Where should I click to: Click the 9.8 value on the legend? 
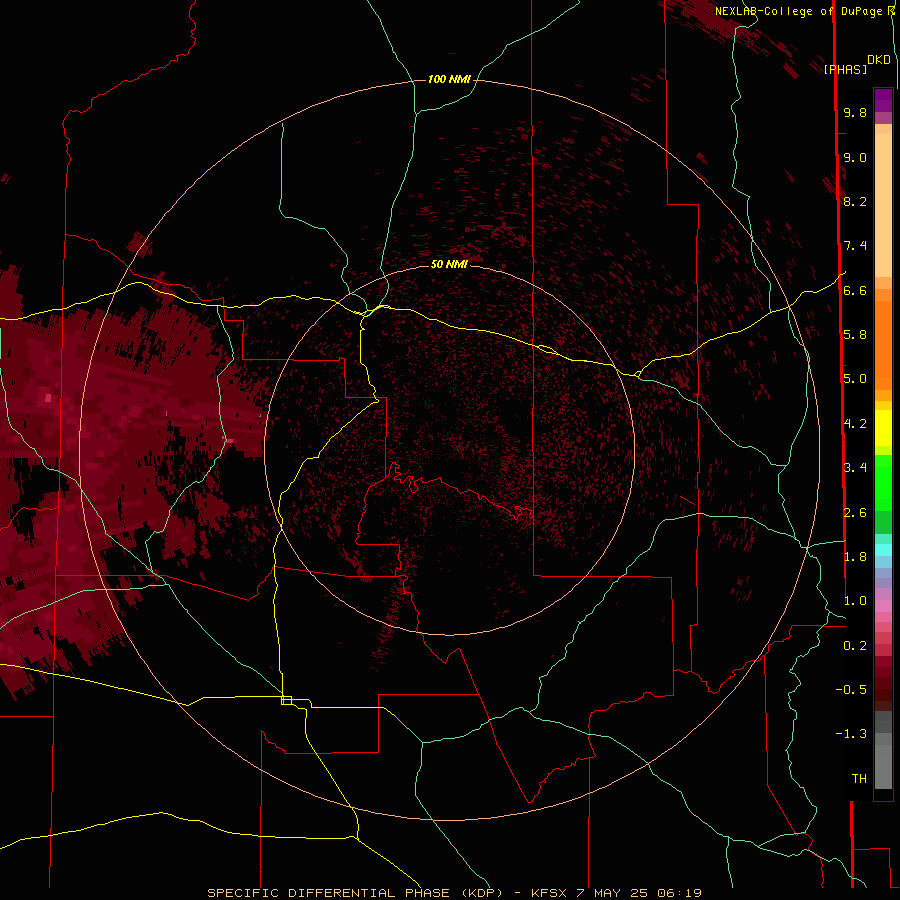(x=855, y=112)
